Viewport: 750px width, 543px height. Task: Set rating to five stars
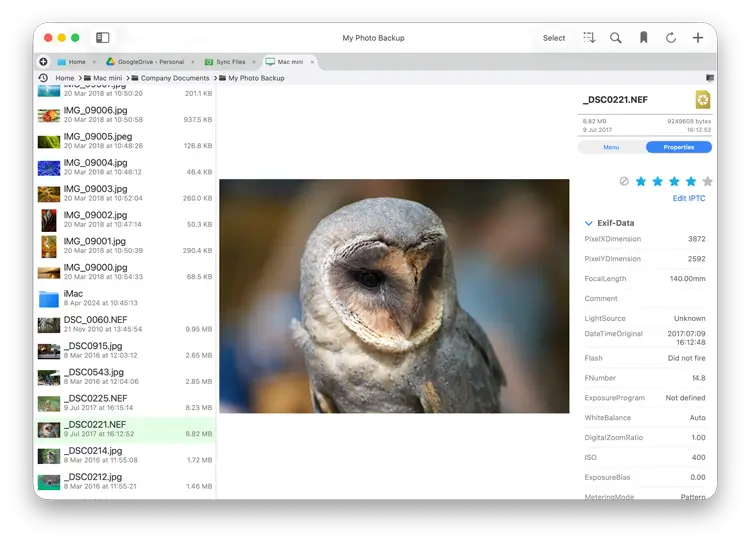click(708, 182)
